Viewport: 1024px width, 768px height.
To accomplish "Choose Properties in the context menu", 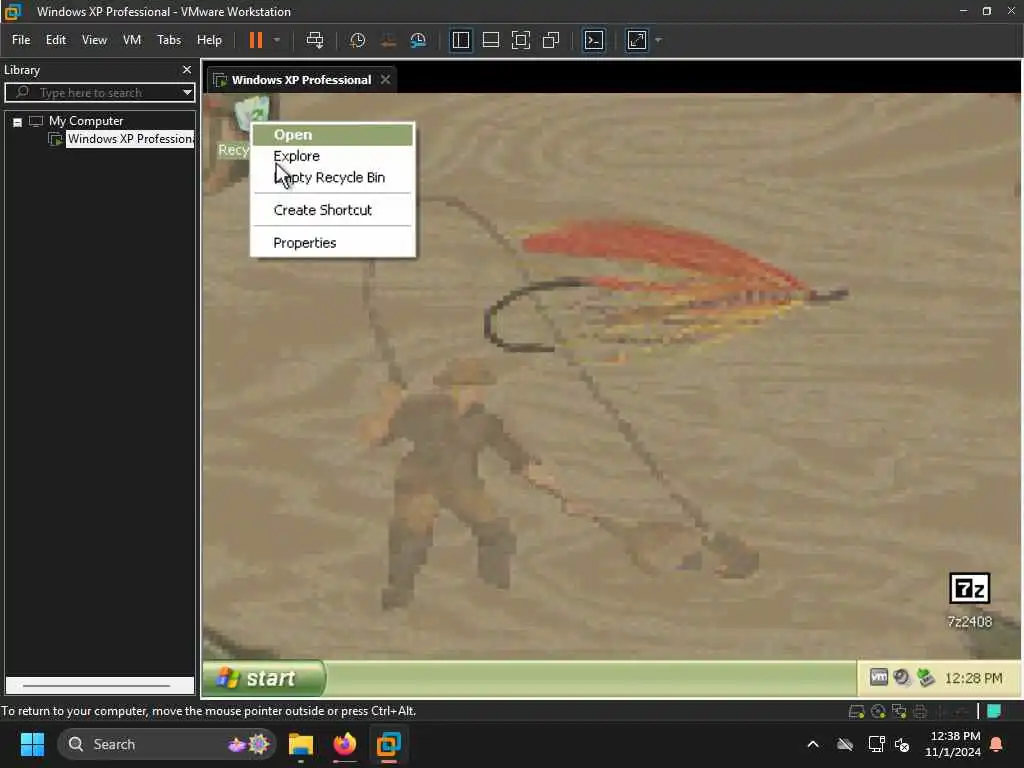I will 333,243.
